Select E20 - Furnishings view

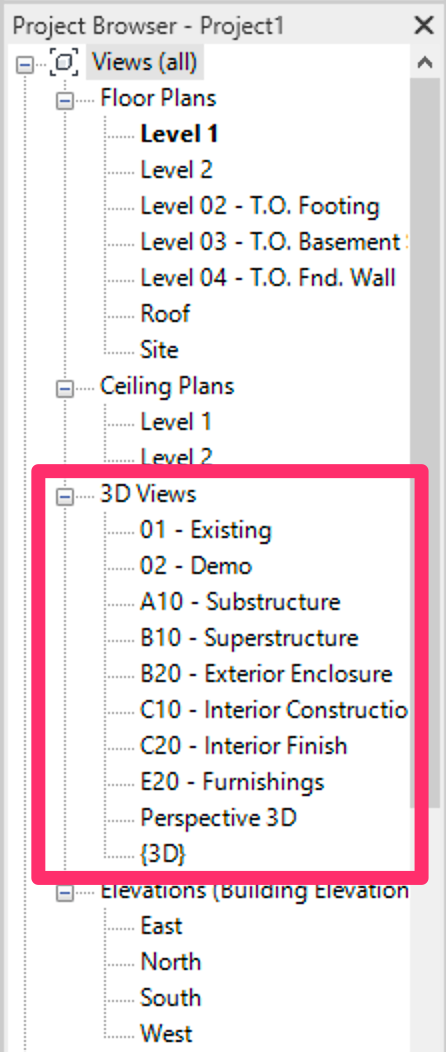click(232, 782)
